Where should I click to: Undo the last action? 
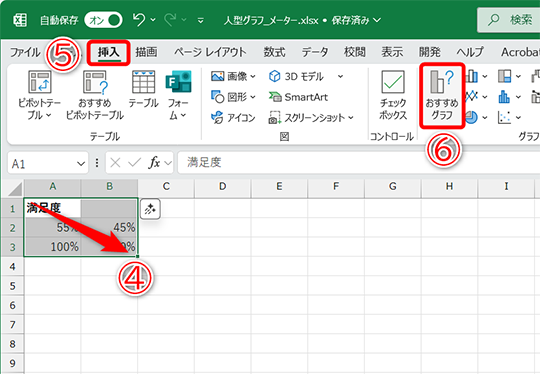point(139,20)
